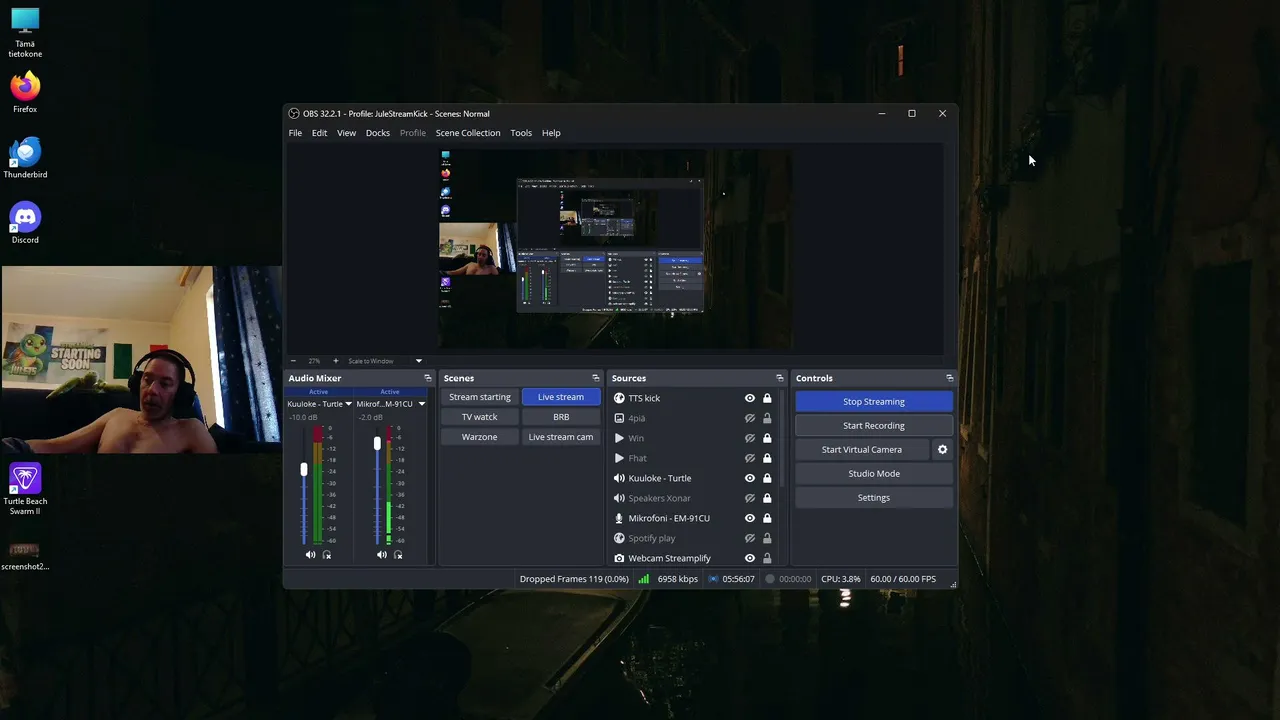Click the speaker icon of Kuuloke - Turtle source

(619, 478)
